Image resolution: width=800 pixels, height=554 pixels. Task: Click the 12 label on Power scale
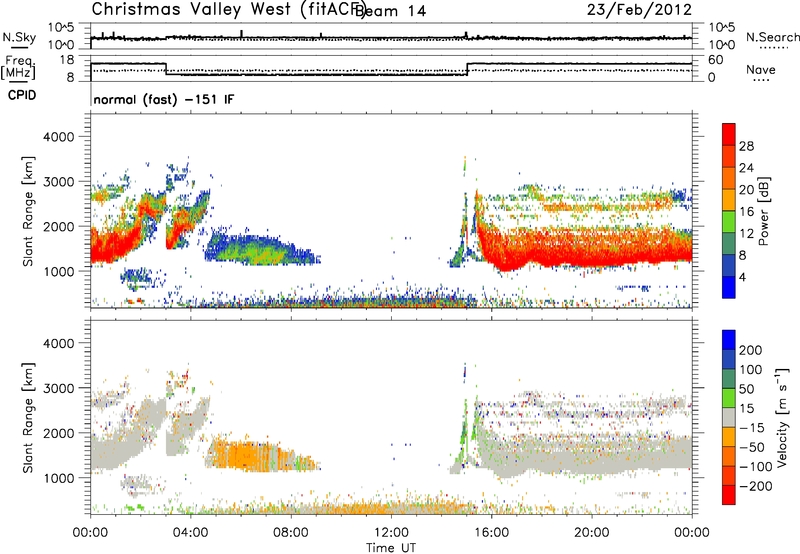746,234
